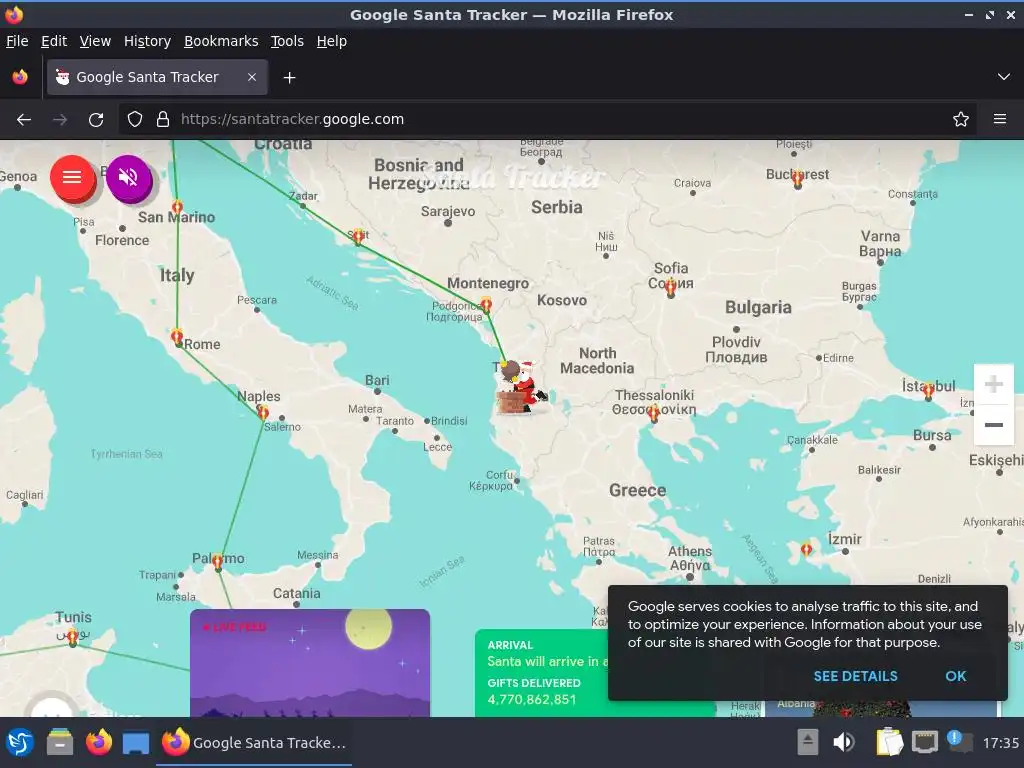Open a new browser tab
This screenshot has height=768, width=1024.
(x=289, y=78)
